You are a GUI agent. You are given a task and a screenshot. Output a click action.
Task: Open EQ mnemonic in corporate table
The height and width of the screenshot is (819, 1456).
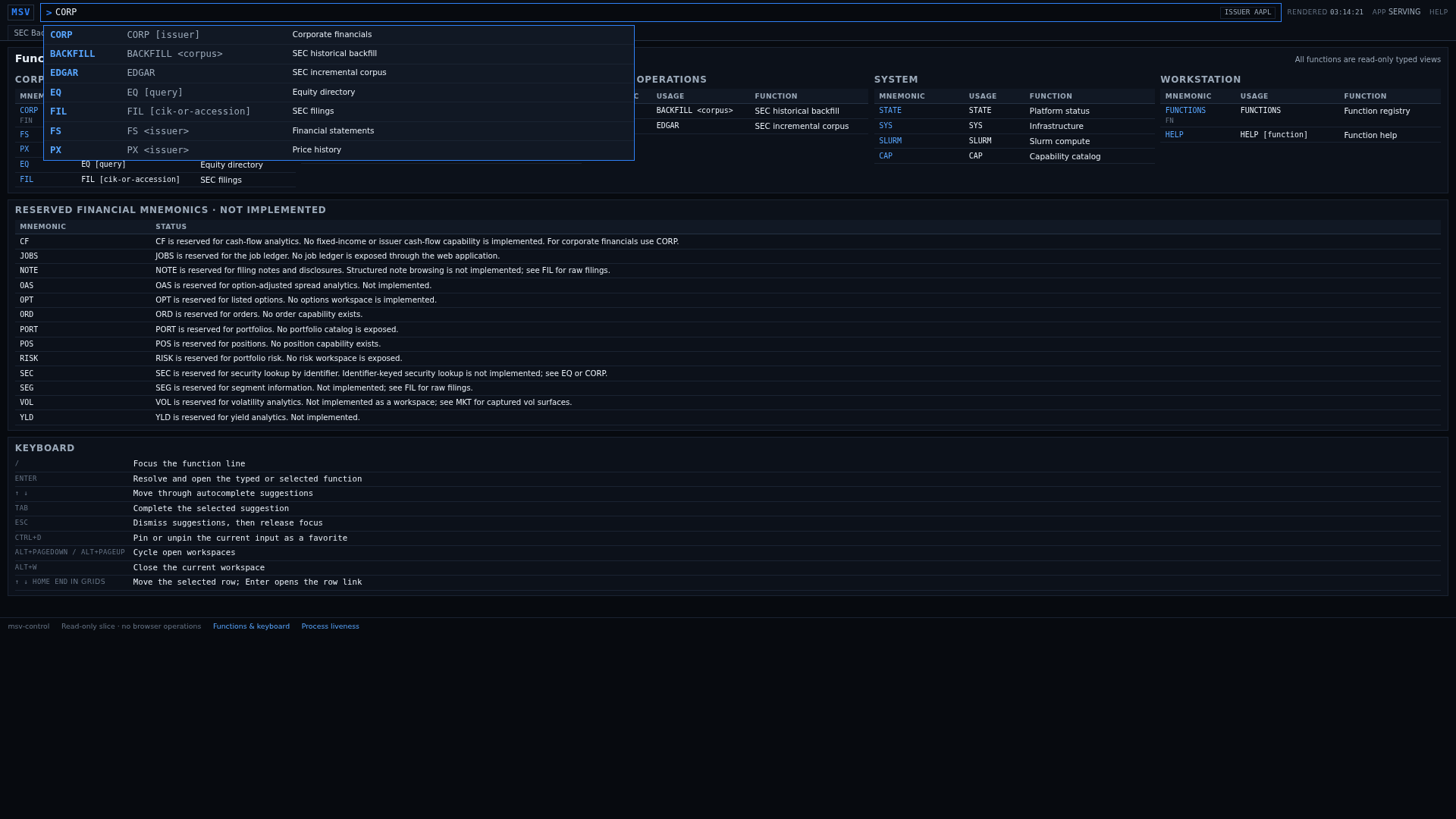[24, 165]
